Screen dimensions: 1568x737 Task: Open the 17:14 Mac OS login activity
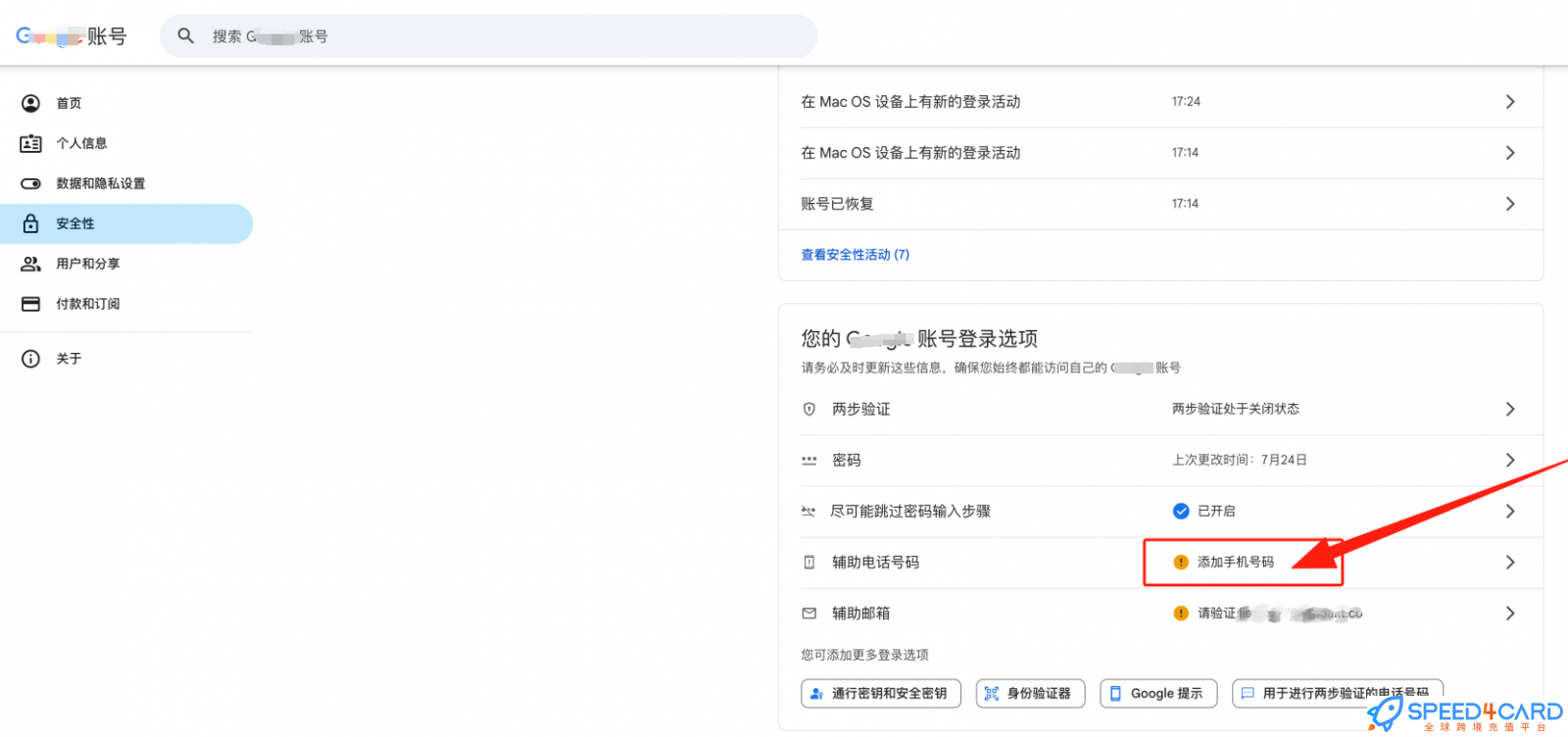(x=1160, y=153)
